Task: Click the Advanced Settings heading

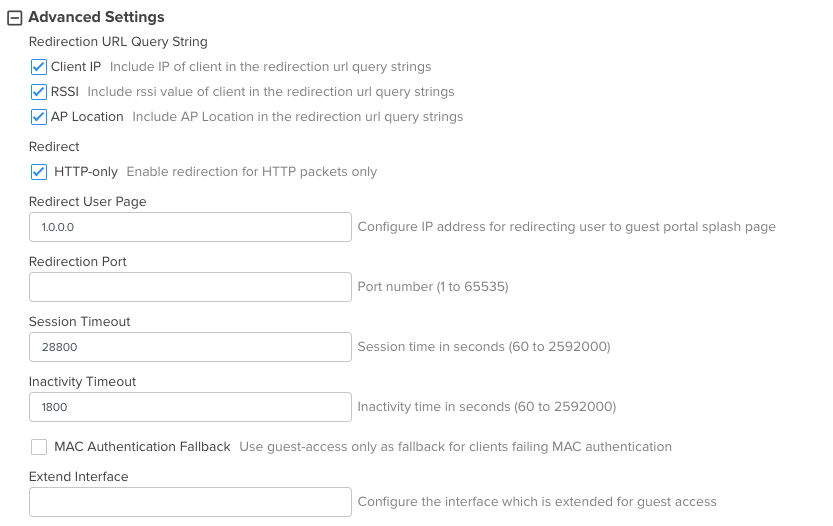Action: (96, 17)
